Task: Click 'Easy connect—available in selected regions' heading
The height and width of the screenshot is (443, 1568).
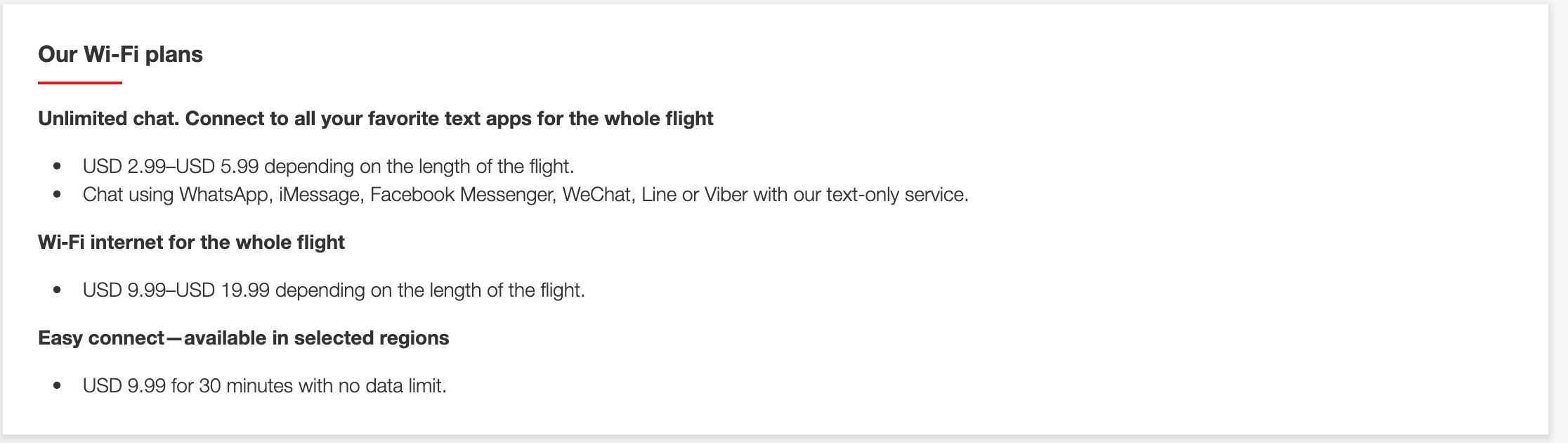Action: click(x=244, y=338)
